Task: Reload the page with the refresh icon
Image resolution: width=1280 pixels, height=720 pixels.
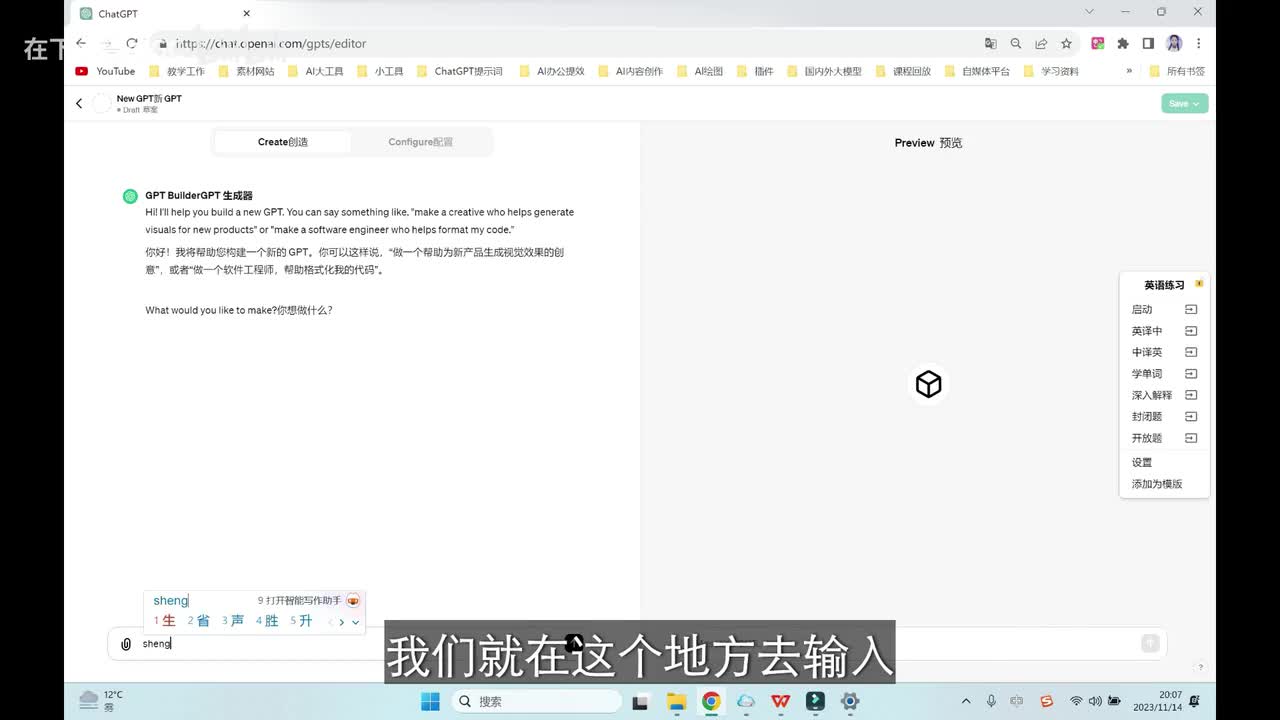Action: point(132,43)
